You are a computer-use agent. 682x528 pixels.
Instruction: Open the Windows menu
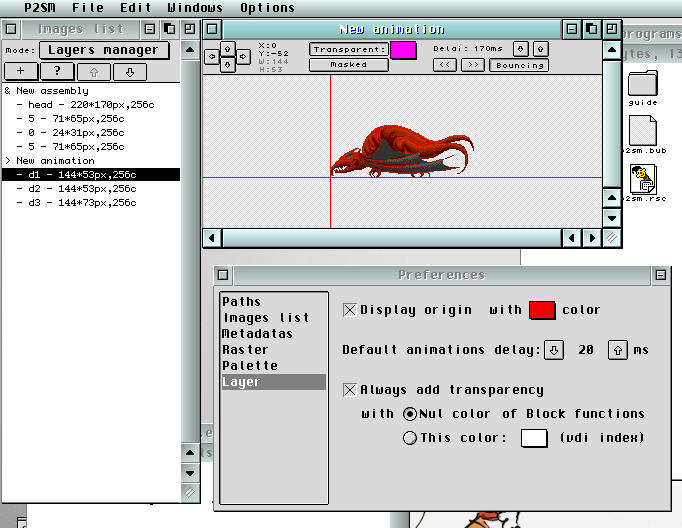(194, 8)
